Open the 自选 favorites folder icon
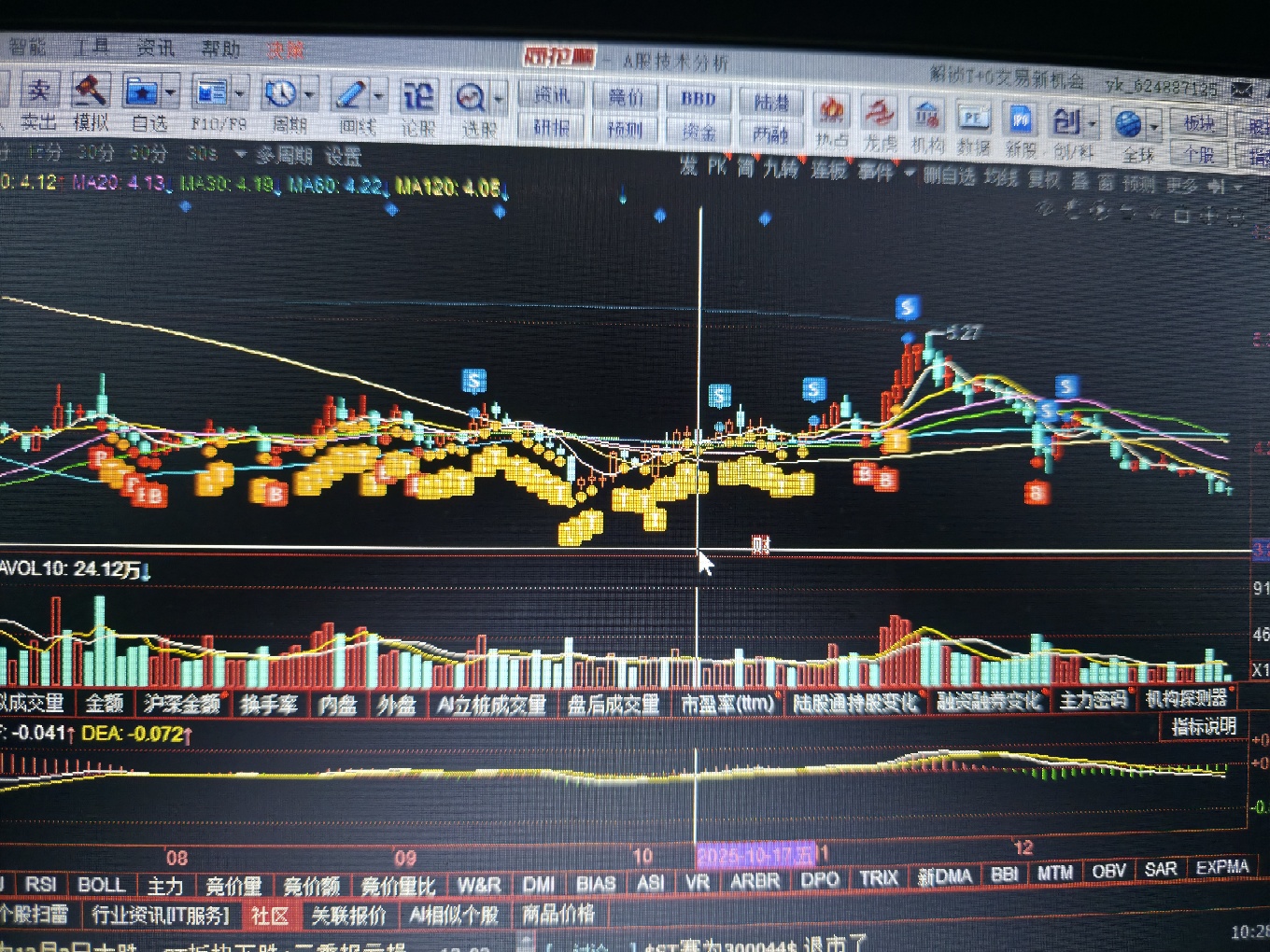This screenshot has width=1270, height=952. [x=141, y=92]
